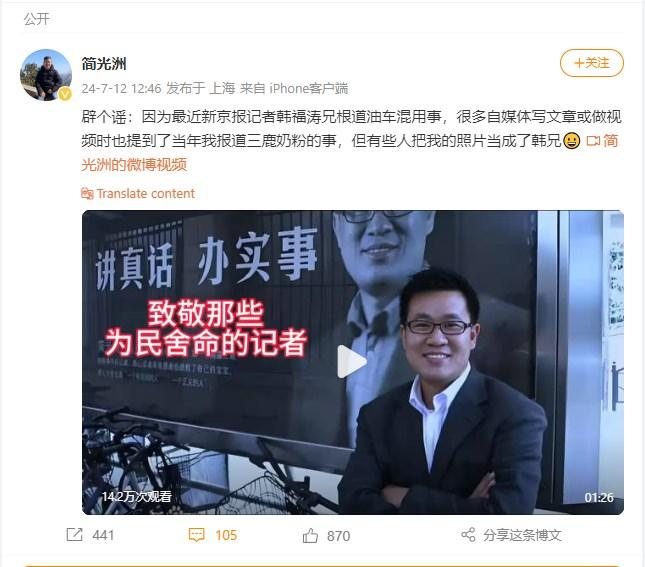Click the video camera icon in post text
645x567 pixels.
(x=593, y=141)
